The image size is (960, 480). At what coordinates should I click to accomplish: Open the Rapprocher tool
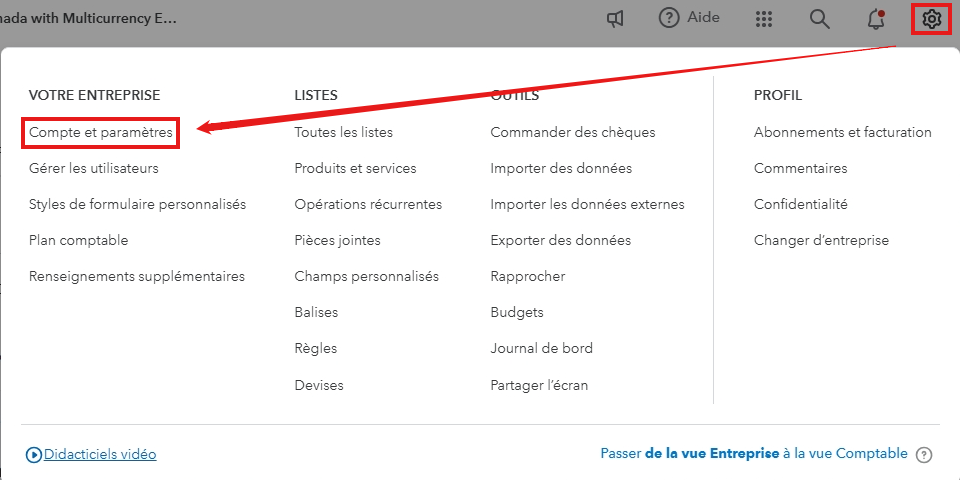coord(527,276)
